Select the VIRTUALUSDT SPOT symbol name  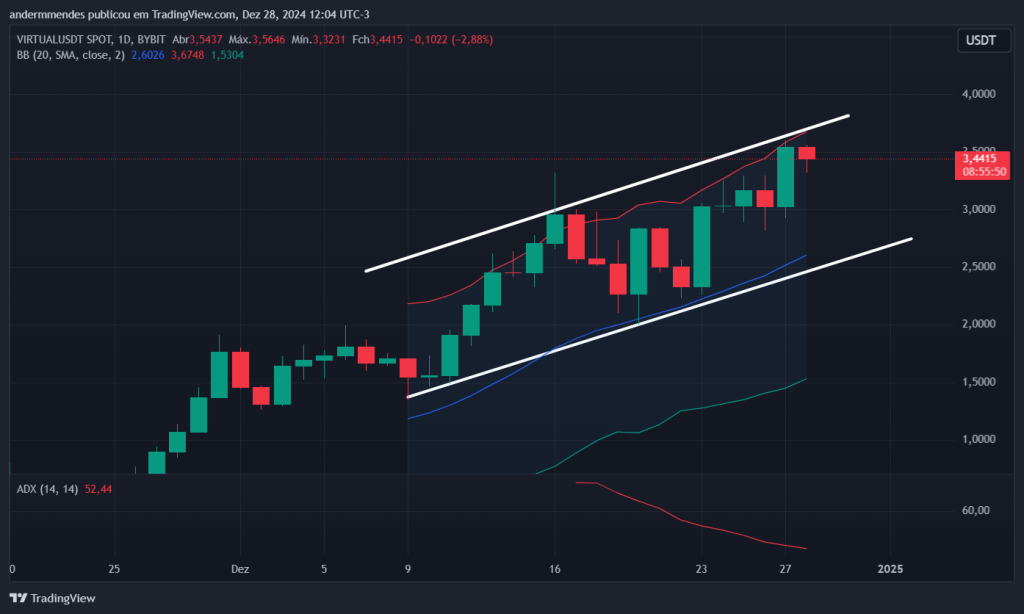tap(63, 38)
